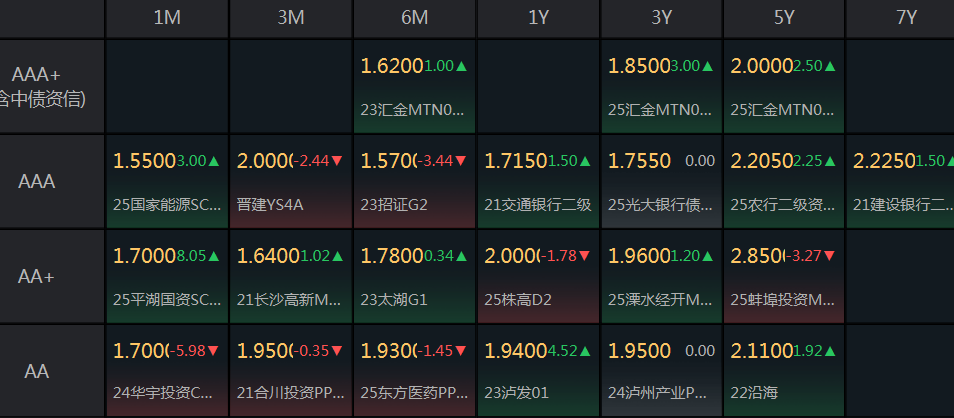
Task: Click the 1M column header
Action: click(x=167, y=18)
